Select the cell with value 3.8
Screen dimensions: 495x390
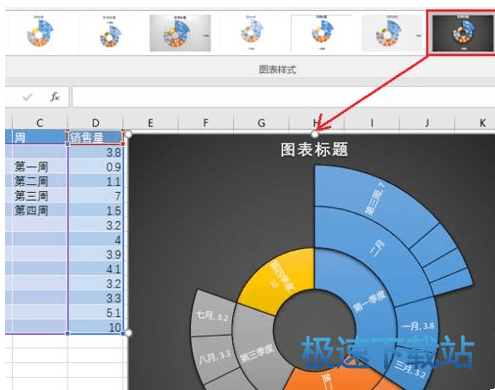click(96, 152)
